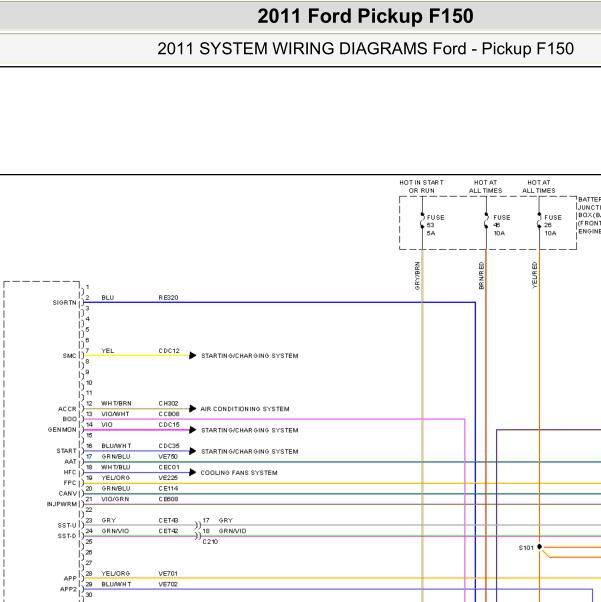
Task: Click 'YEL/ORG' wire color at pin 19
Action: click(116, 478)
